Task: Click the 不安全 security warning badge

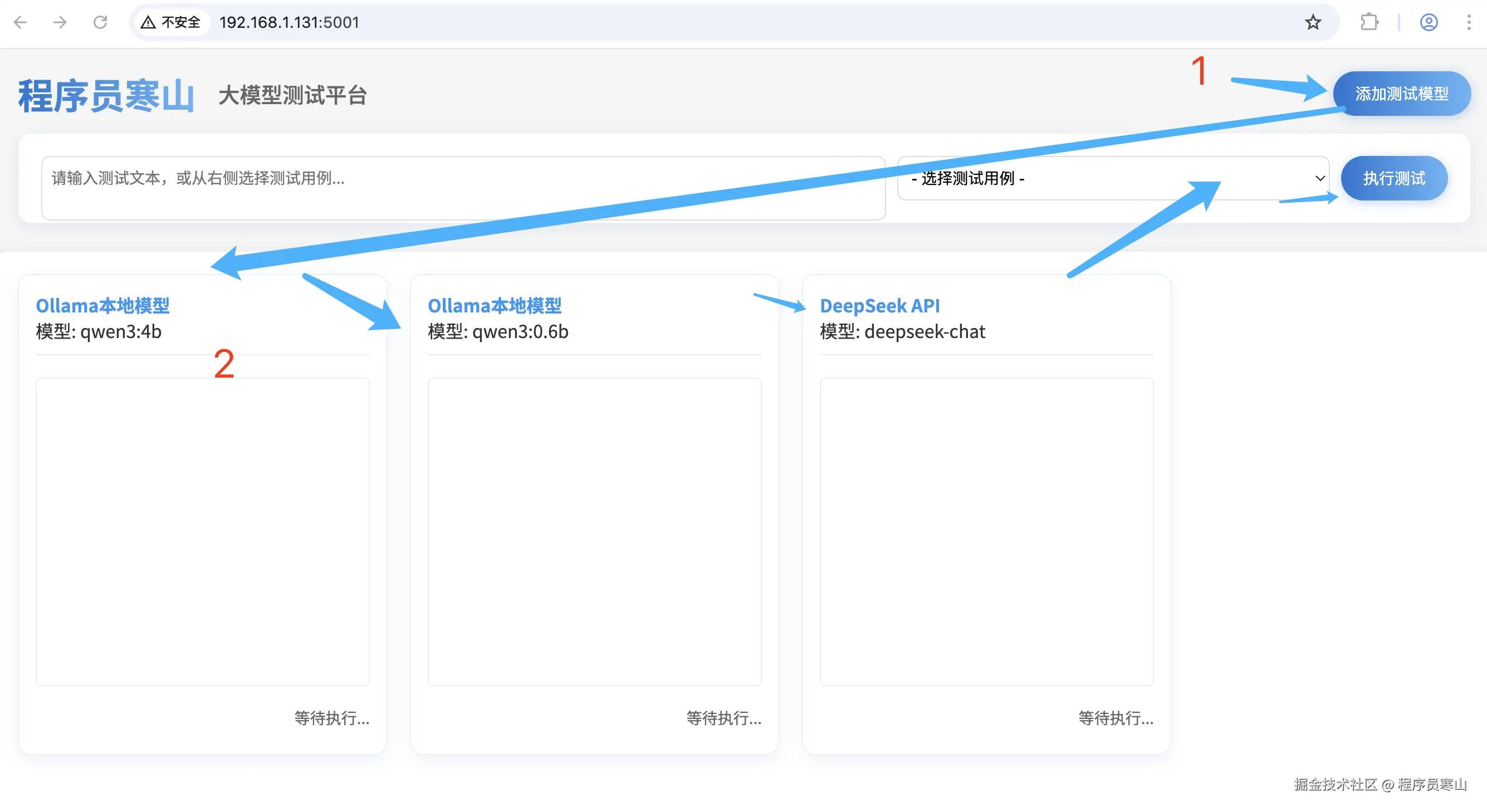Action: 172,22
